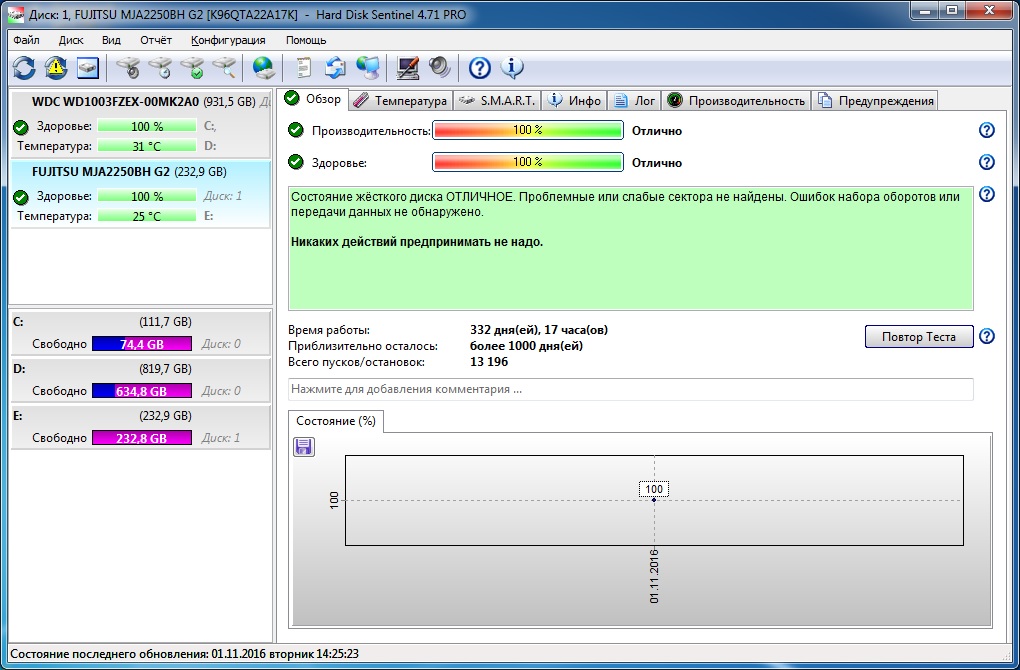The width and height of the screenshot is (1020, 670).
Task: Switch to the Температура tab
Action: click(401, 101)
